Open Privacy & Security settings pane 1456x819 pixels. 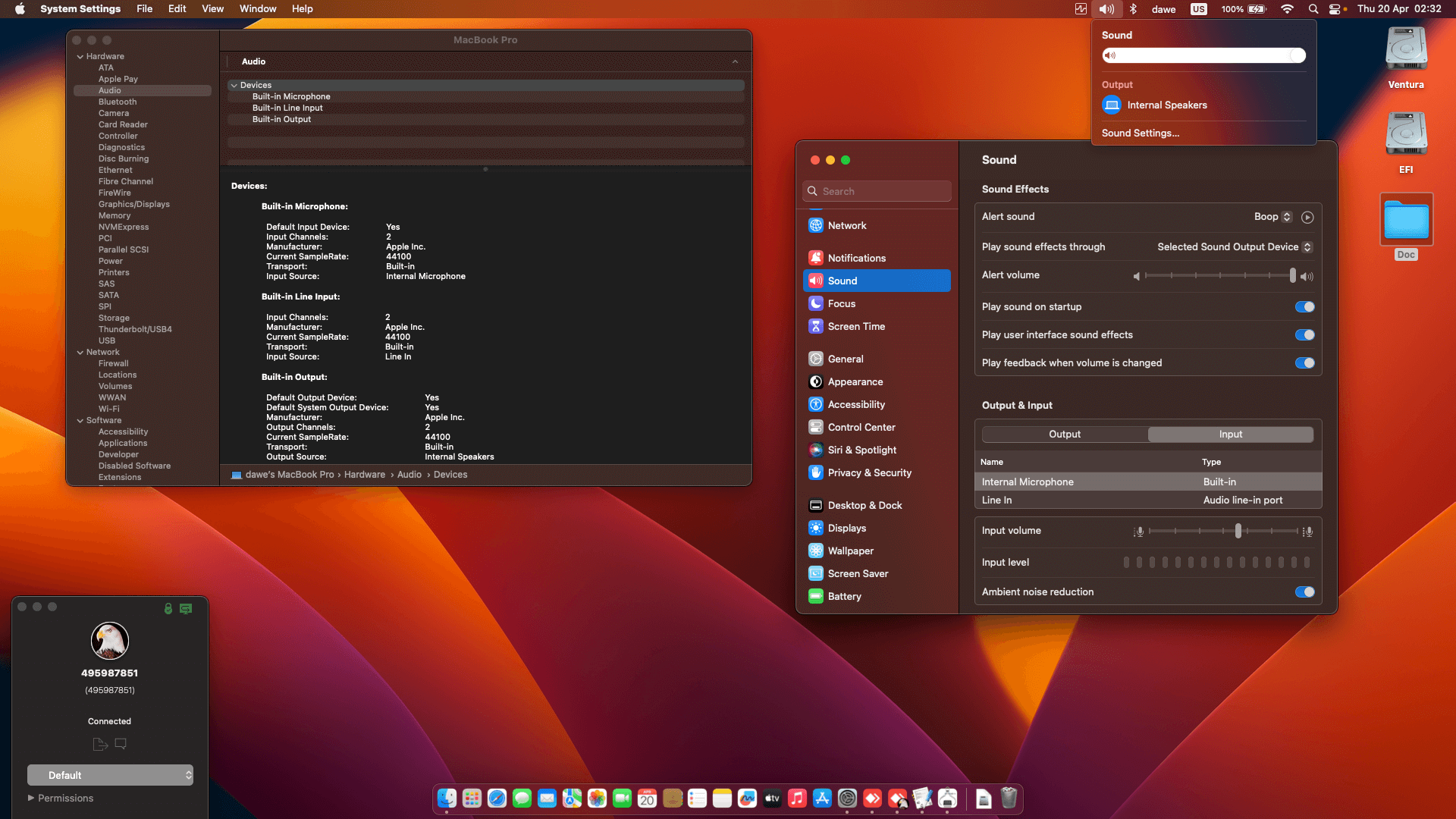(869, 472)
